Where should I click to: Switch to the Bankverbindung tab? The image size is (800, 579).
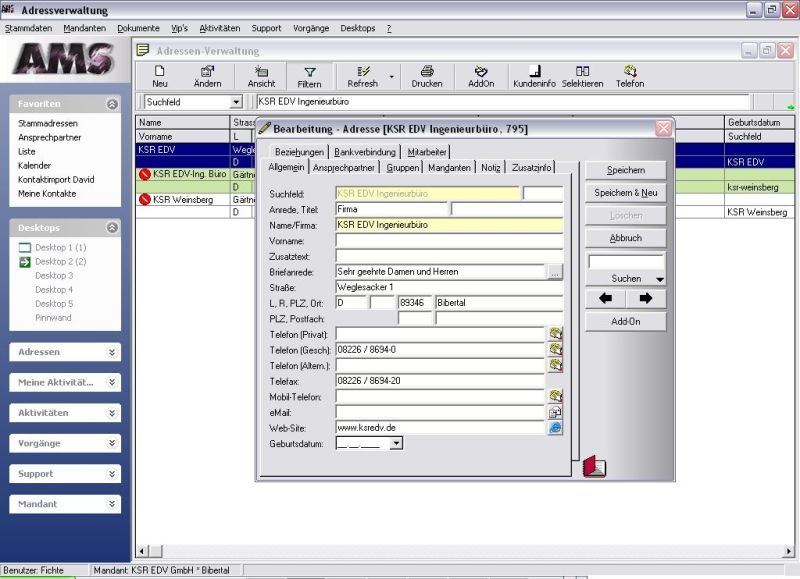(364, 152)
